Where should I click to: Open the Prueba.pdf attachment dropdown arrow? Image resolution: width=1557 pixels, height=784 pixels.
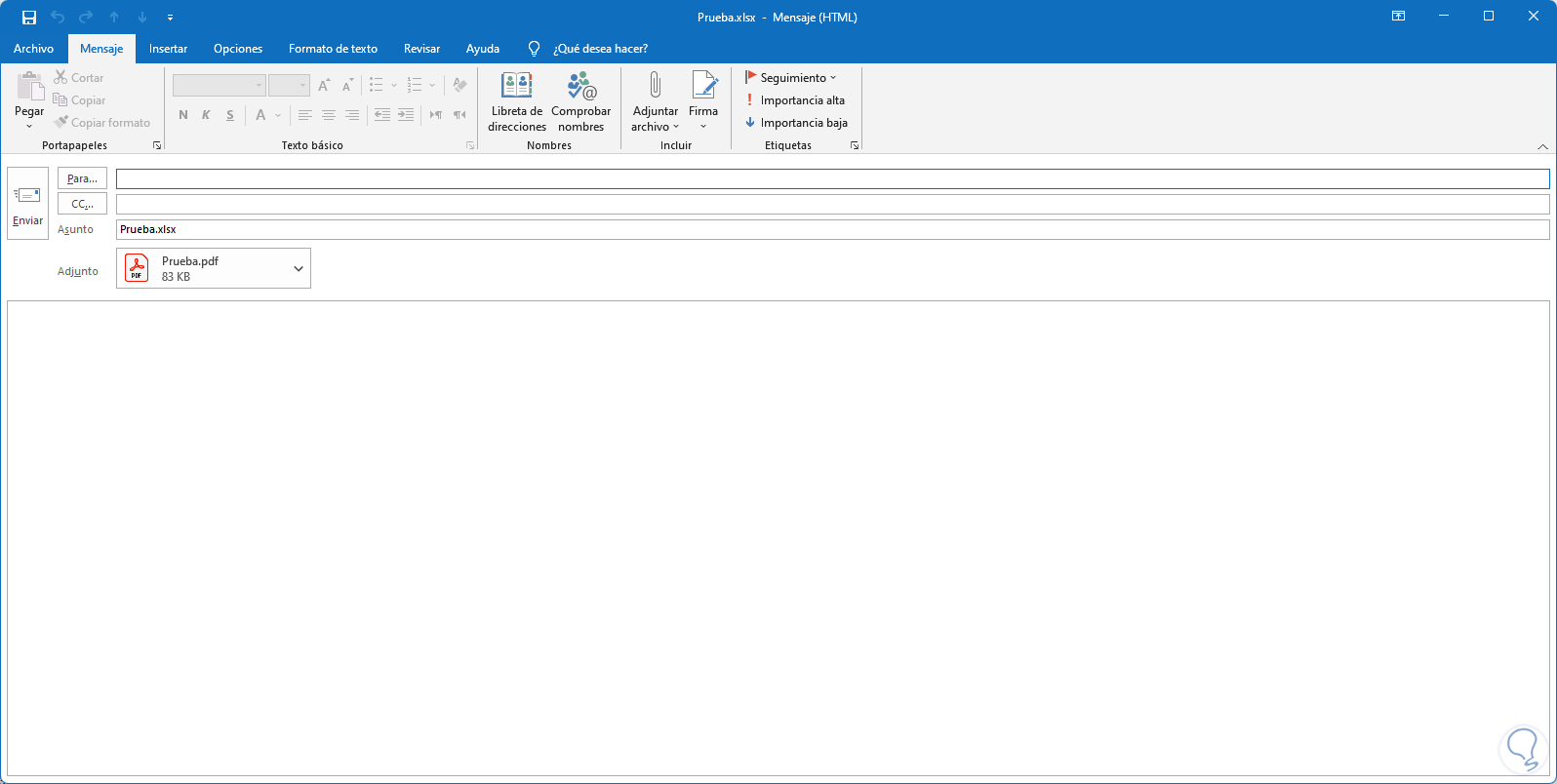[x=299, y=269]
